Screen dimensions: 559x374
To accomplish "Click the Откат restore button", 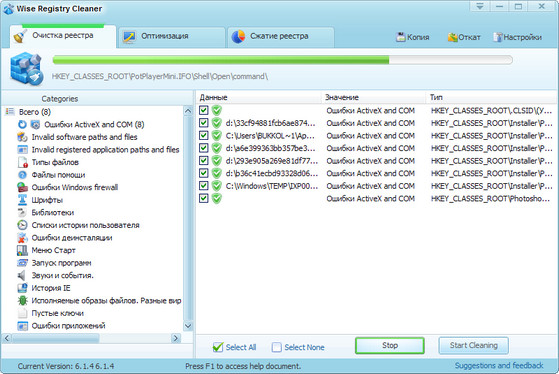I will click(464, 37).
